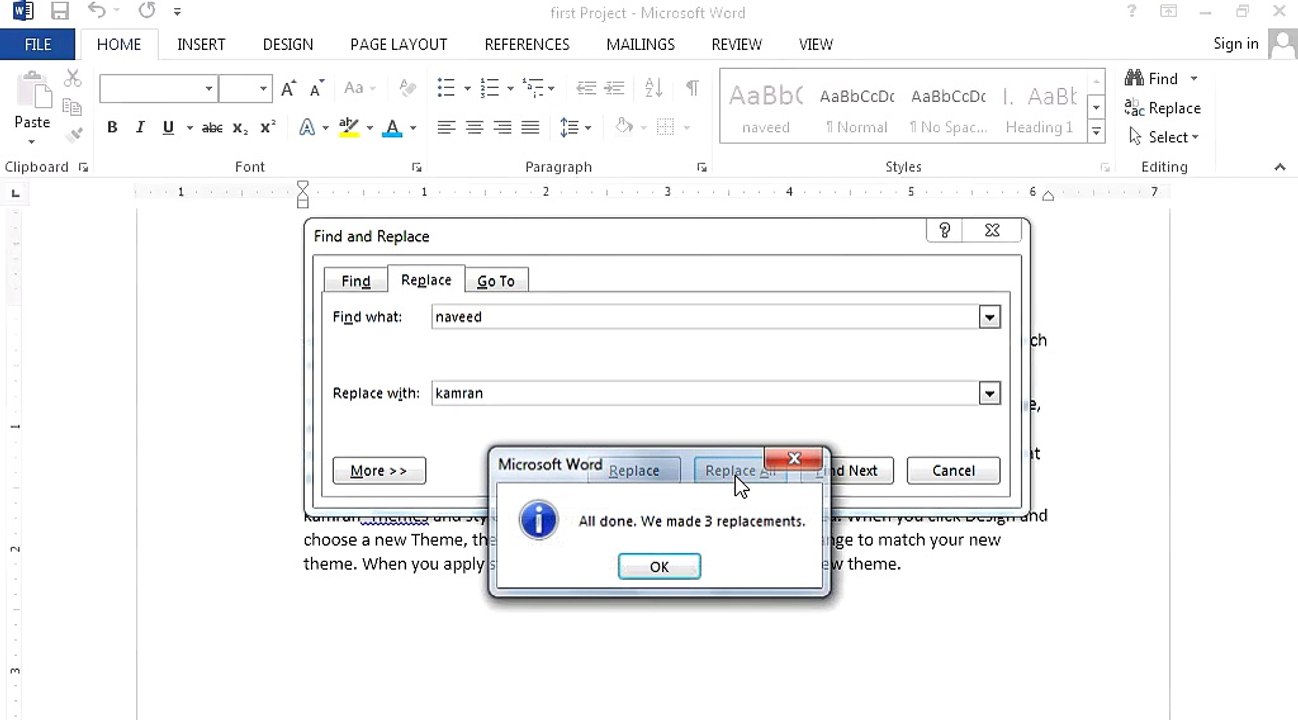Click the Sort A-Z icon
This screenshot has height=720, width=1298.
point(653,88)
